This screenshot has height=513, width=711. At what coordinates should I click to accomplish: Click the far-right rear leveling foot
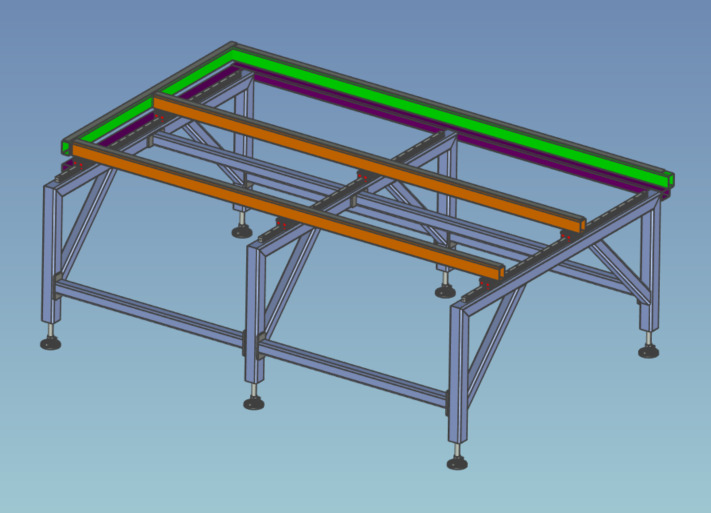tap(648, 351)
